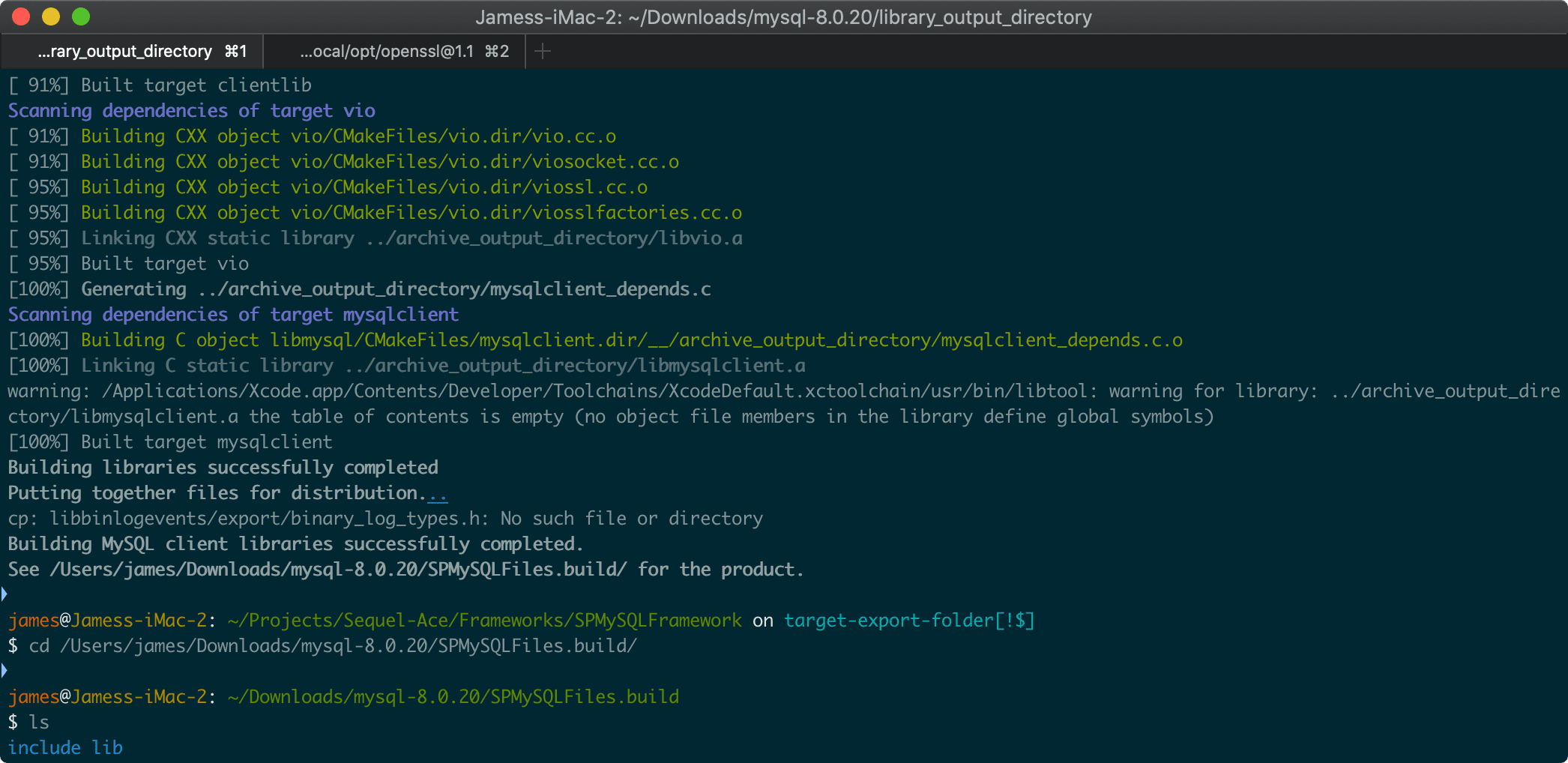Click the libtool warning line
1568x763 pixels.
pos(783,391)
